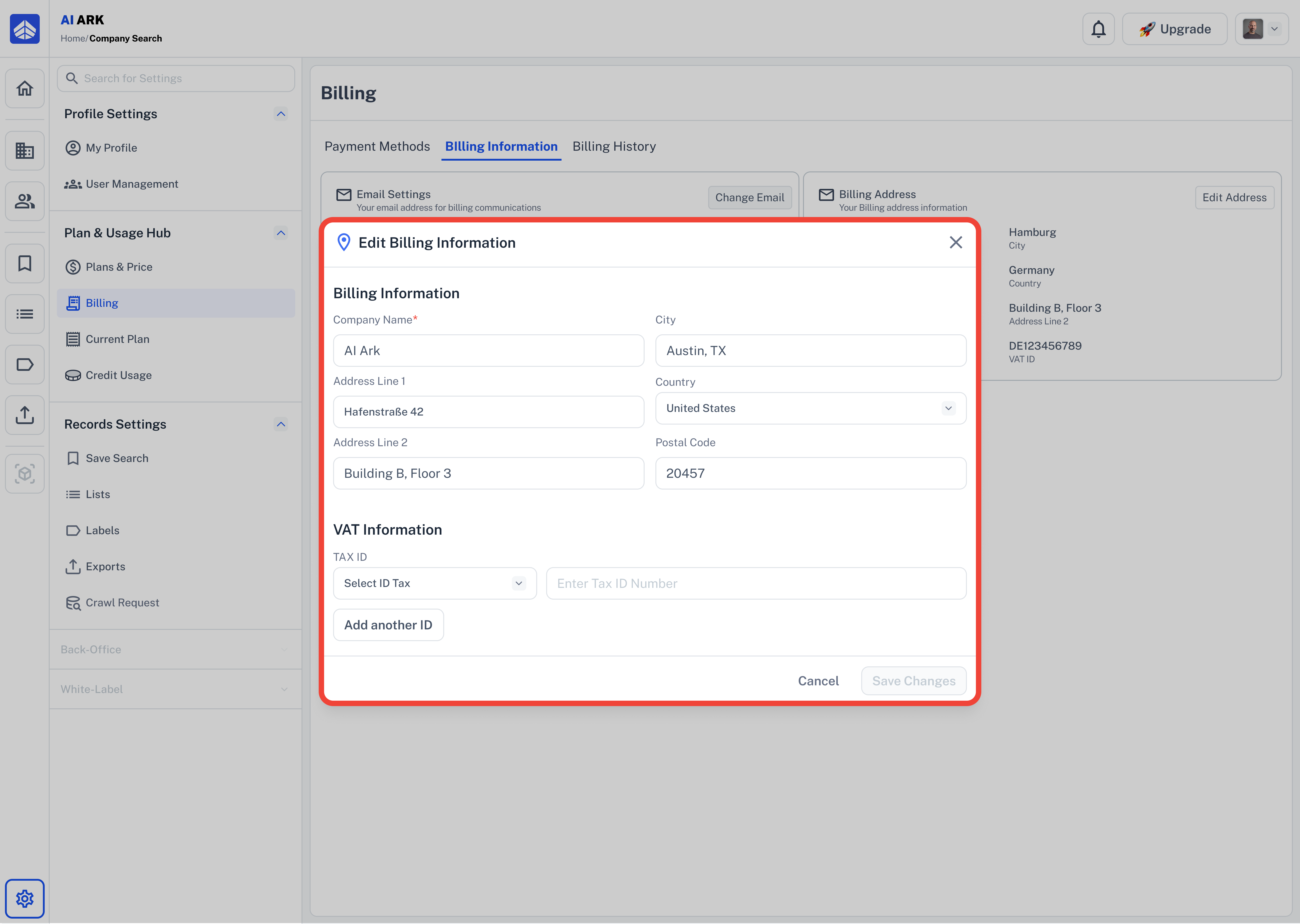1300x924 pixels.
Task: Open the Bookmark icon in left rail
Action: tap(24, 263)
